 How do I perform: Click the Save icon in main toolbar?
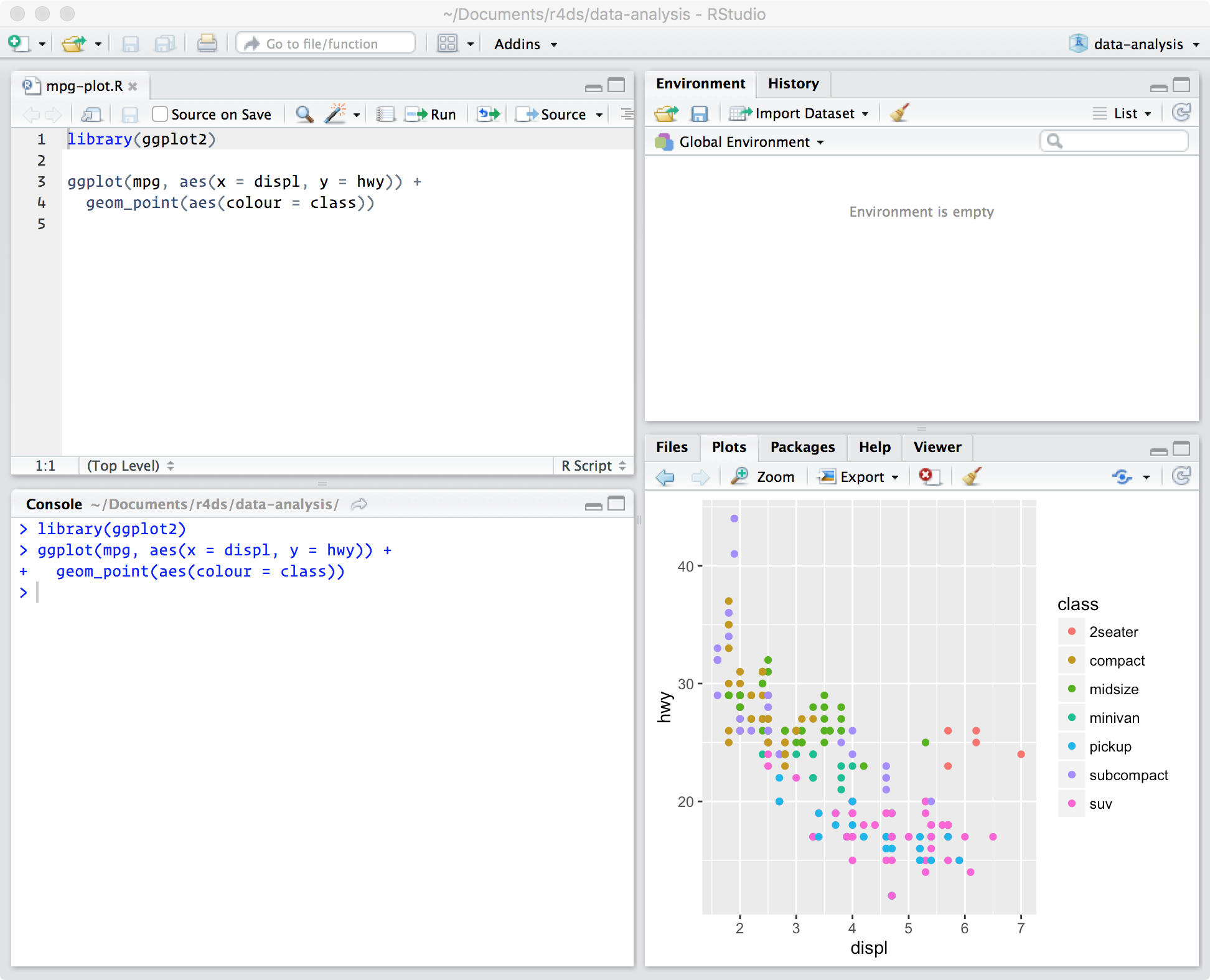(x=130, y=44)
